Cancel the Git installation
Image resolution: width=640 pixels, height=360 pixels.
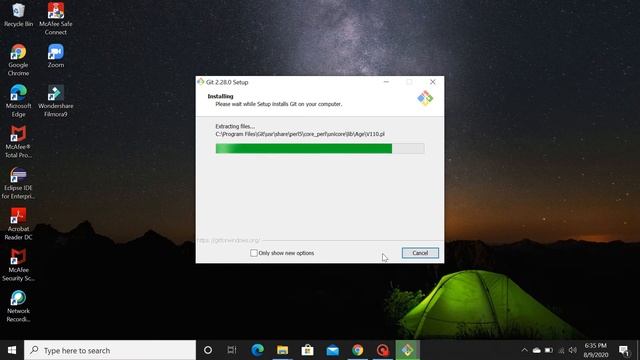[x=420, y=253]
